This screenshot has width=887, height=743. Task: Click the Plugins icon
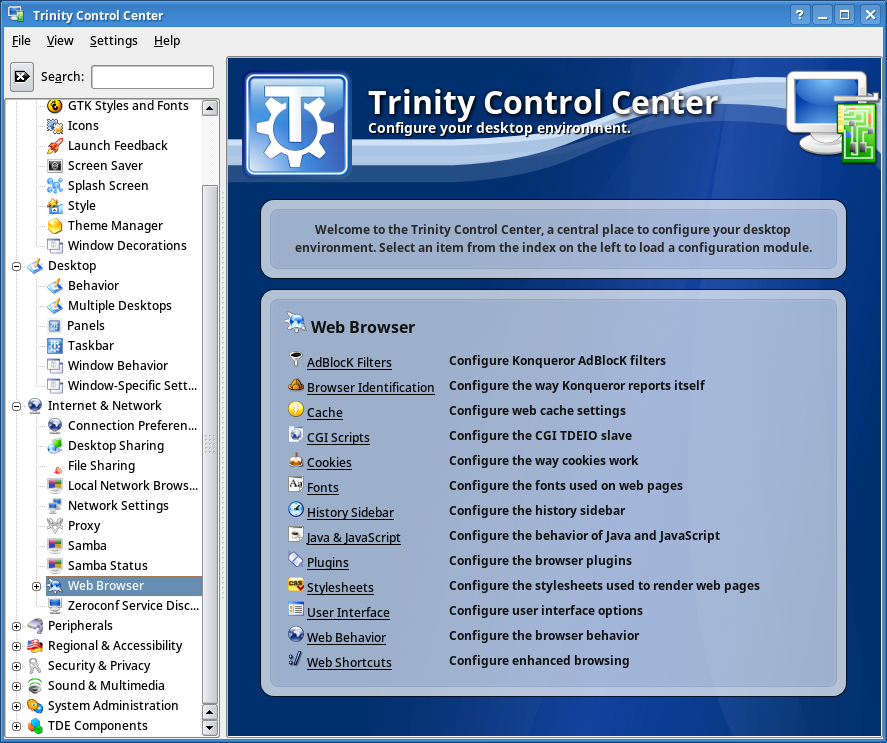coord(295,559)
